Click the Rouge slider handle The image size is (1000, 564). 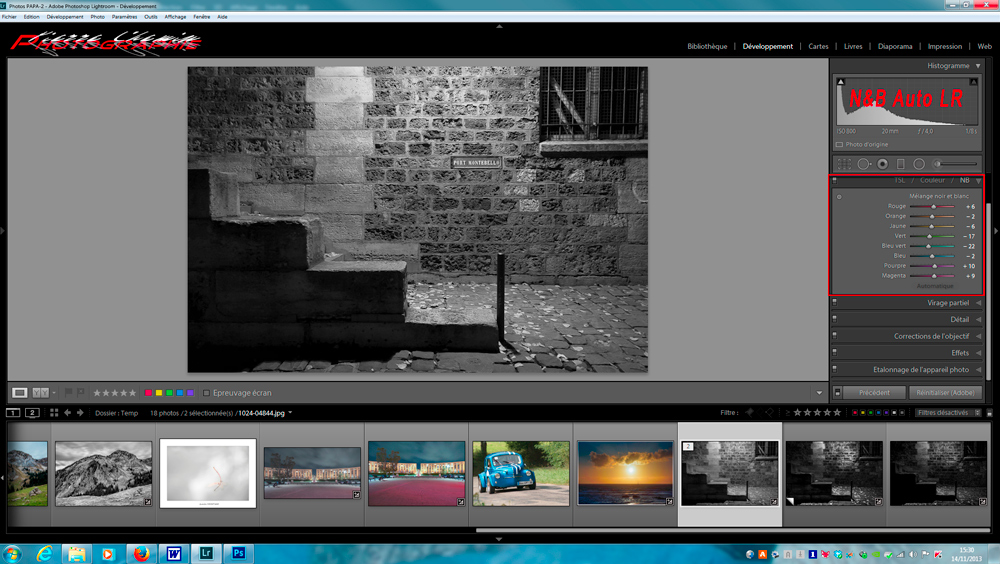coord(933,207)
